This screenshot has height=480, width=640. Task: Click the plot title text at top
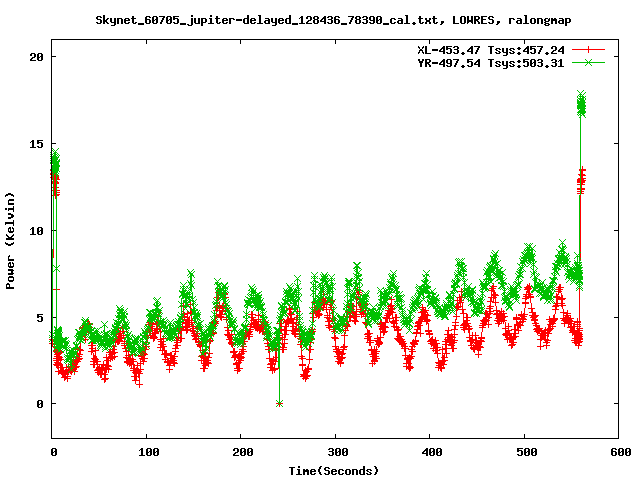tap(333, 20)
